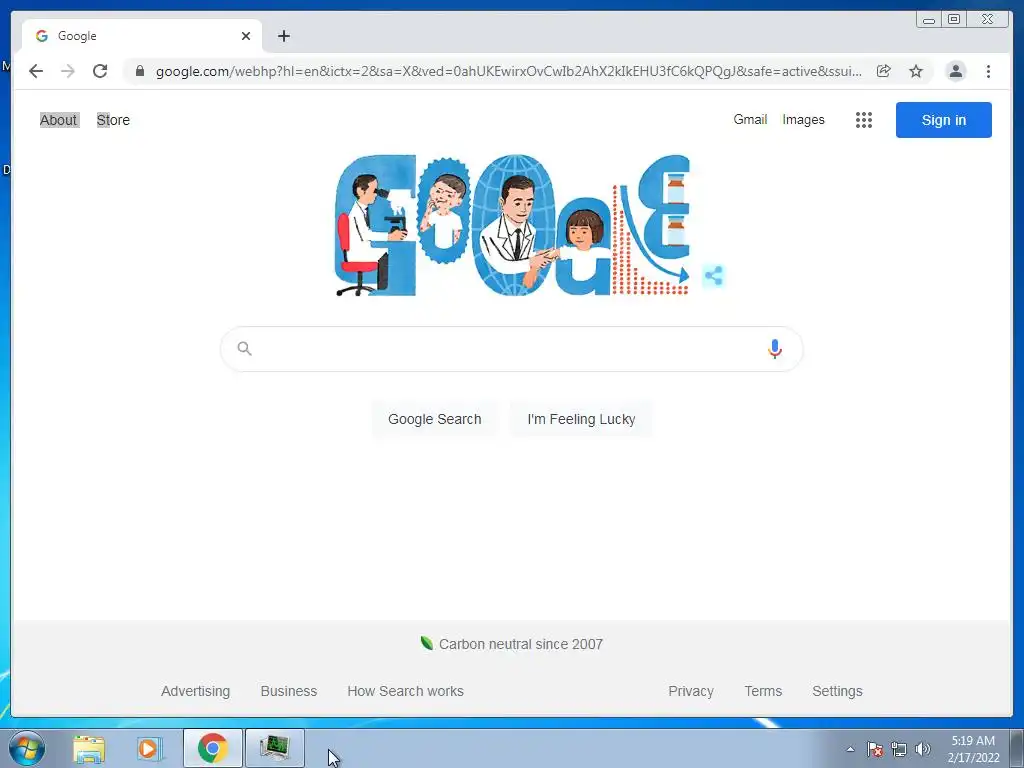Open the Chrome profile avatar

(955, 71)
